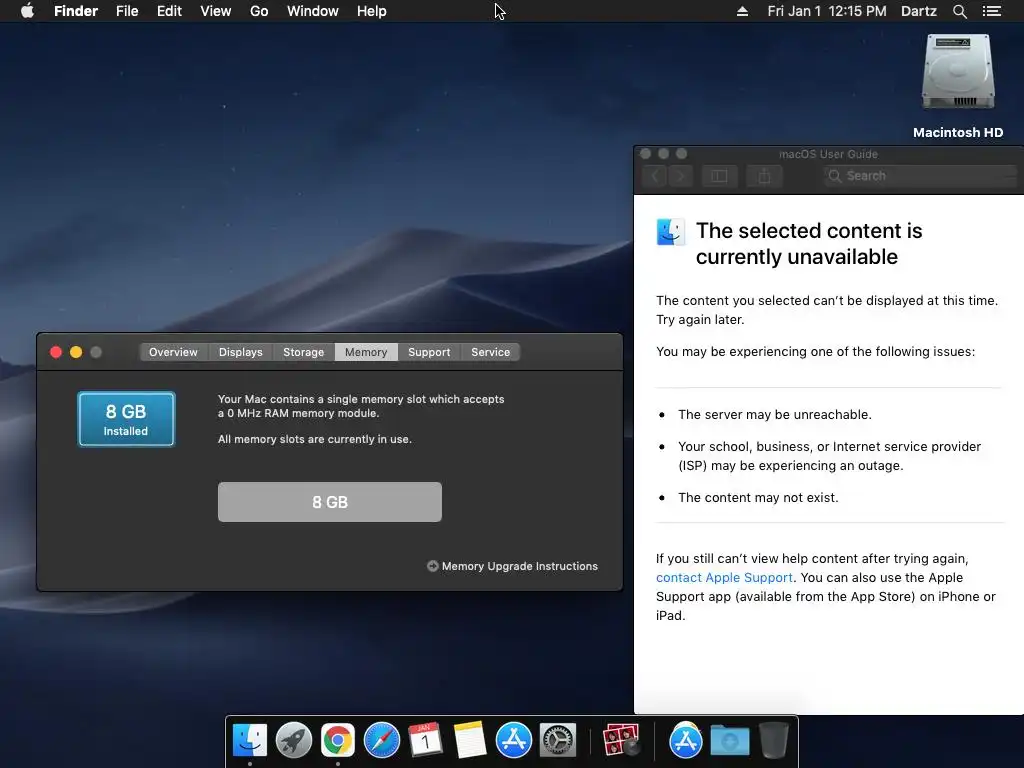1024x768 pixels.
Task: Click the macOS User Guide window title
Action: click(828, 154)
